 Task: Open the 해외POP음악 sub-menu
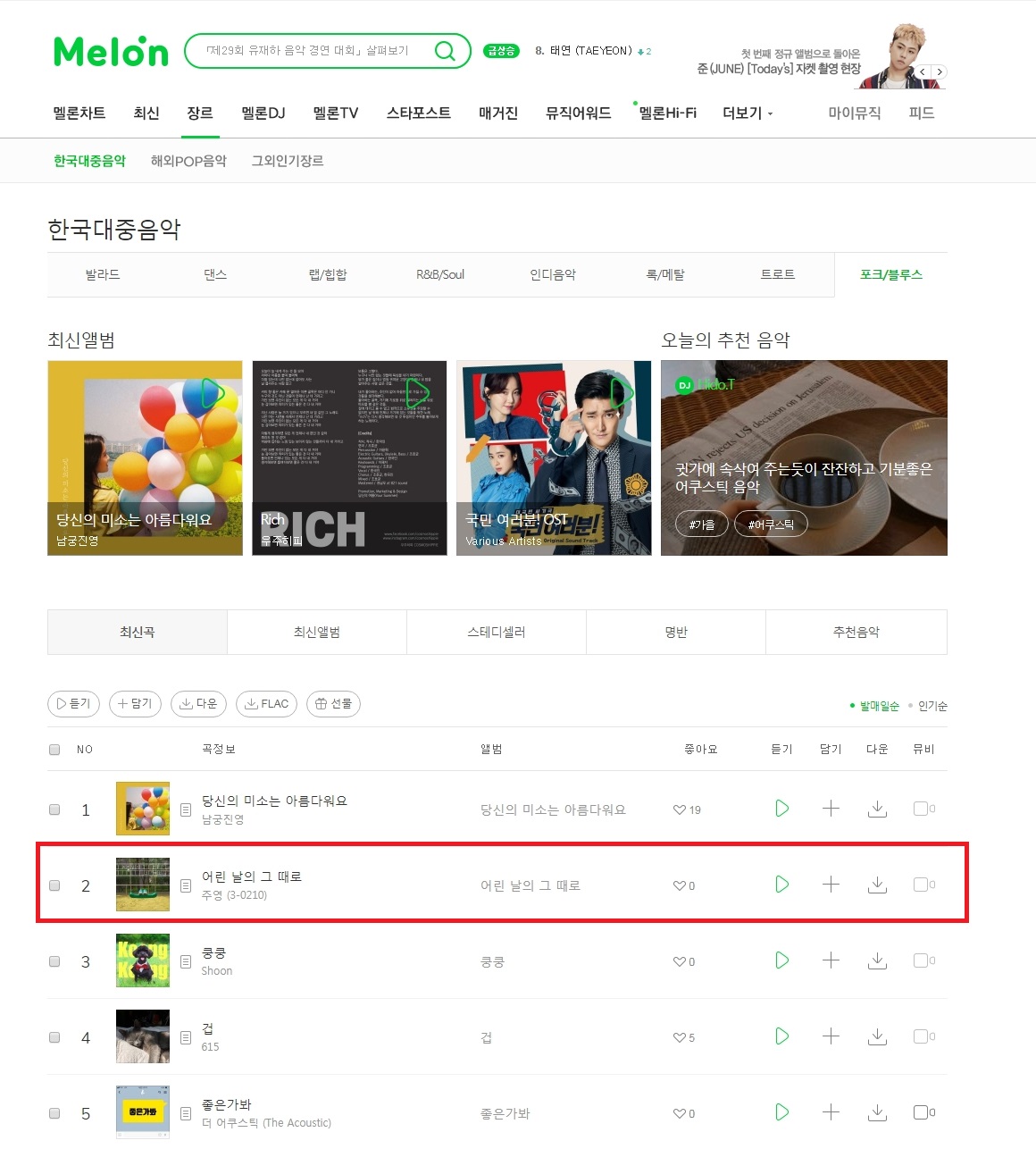pyautogui.click(x=188, y=161)
